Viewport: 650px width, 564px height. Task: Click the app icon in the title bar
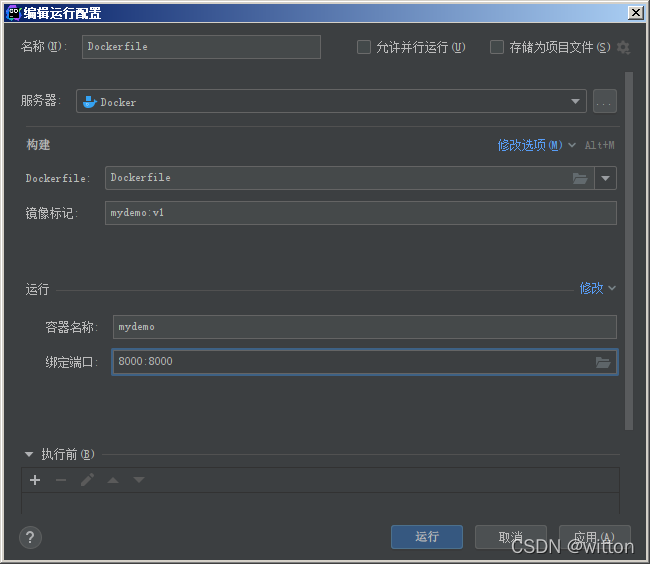click(x=13, y=13)
